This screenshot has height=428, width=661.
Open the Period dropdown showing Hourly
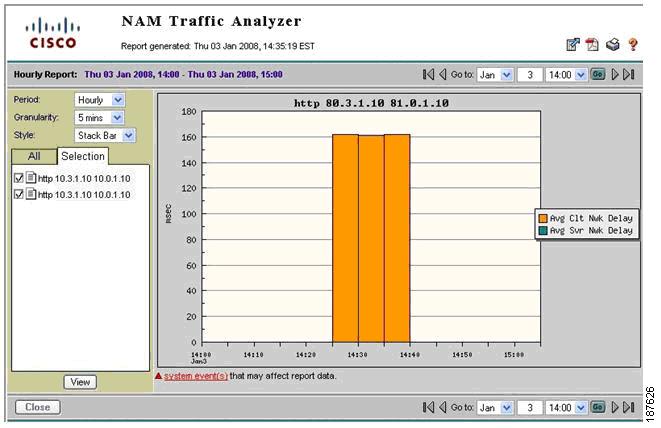click(x=99, y=100)
